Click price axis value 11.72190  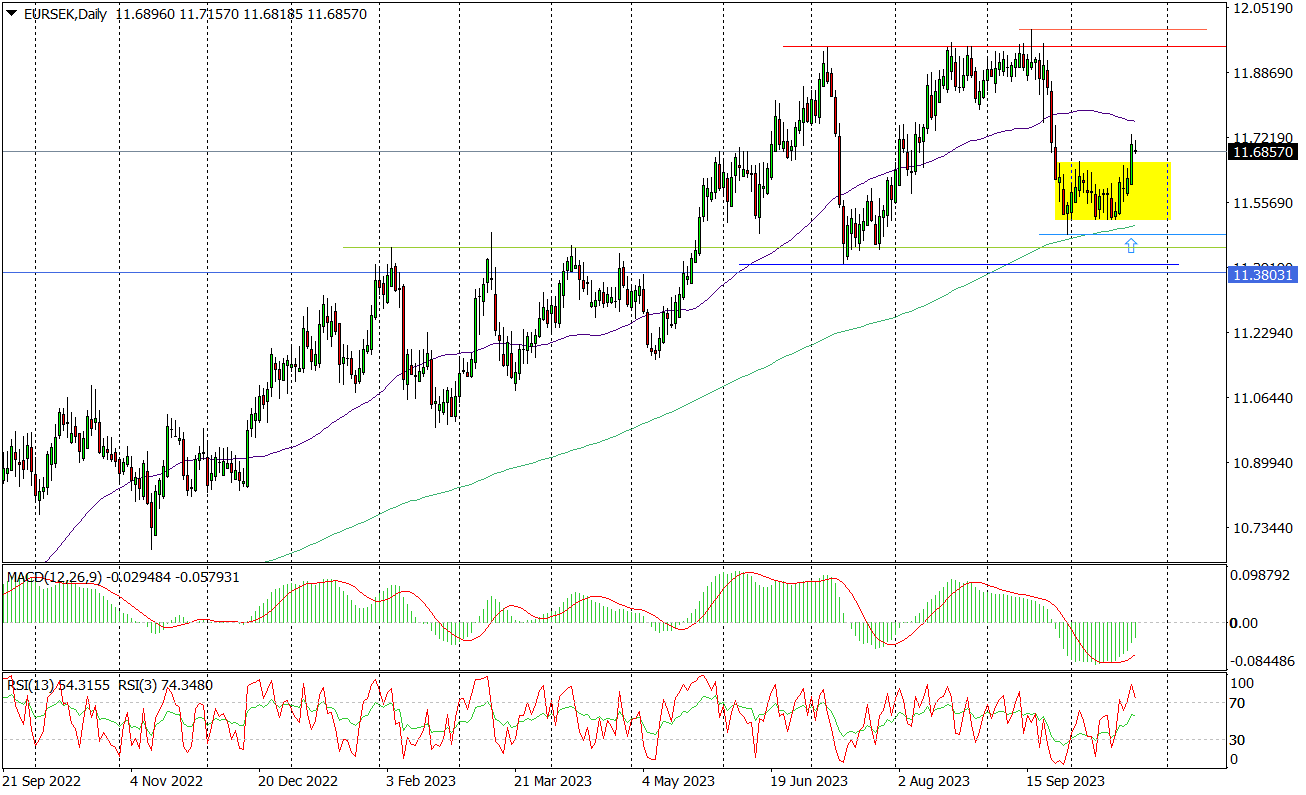(x=1261, y=137)
